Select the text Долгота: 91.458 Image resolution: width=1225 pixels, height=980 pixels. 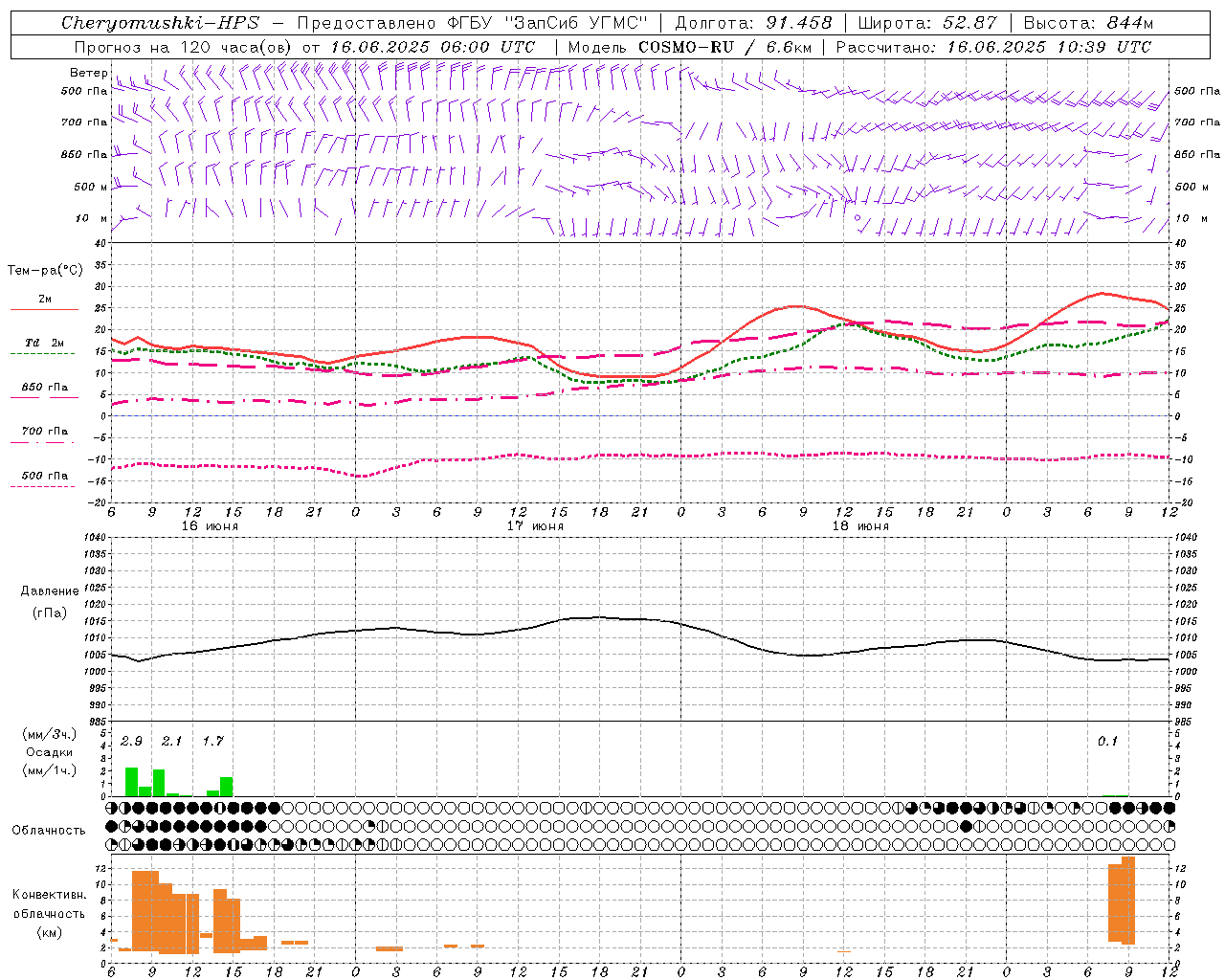(754, 23)
